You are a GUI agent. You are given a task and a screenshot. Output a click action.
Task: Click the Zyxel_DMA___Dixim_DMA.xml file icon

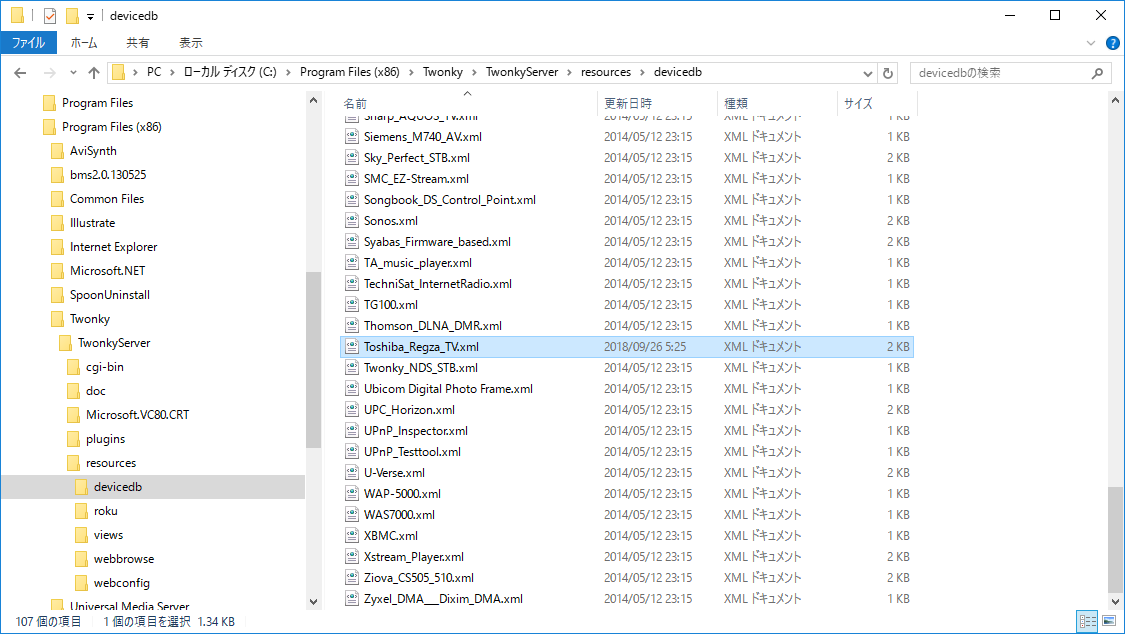(352, 599)
